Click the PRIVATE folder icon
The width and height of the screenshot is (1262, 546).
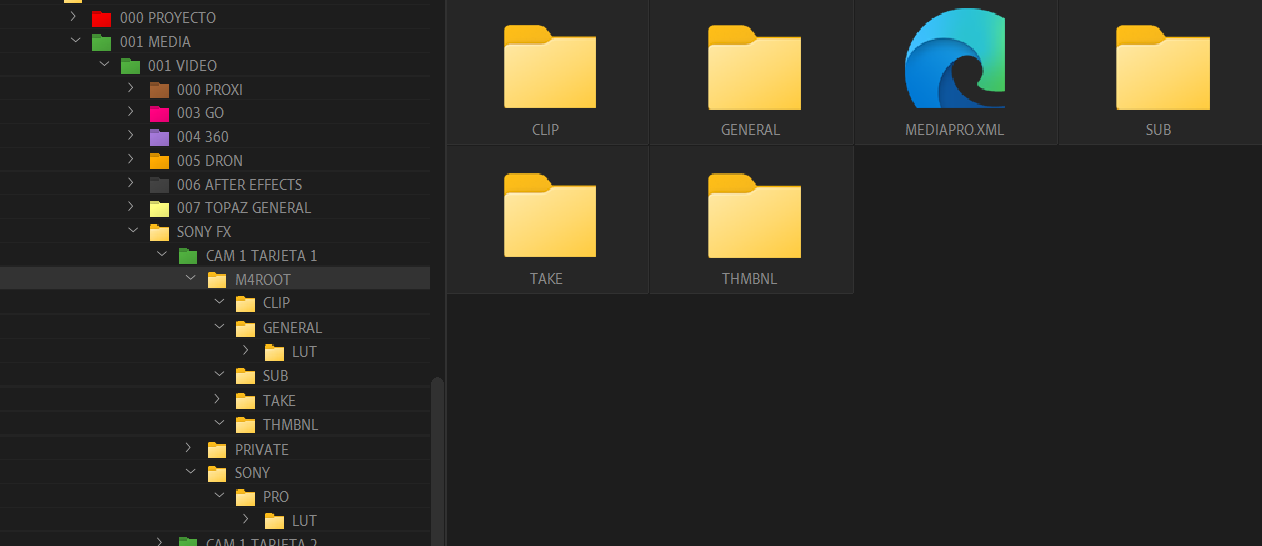tap(217, 450)
